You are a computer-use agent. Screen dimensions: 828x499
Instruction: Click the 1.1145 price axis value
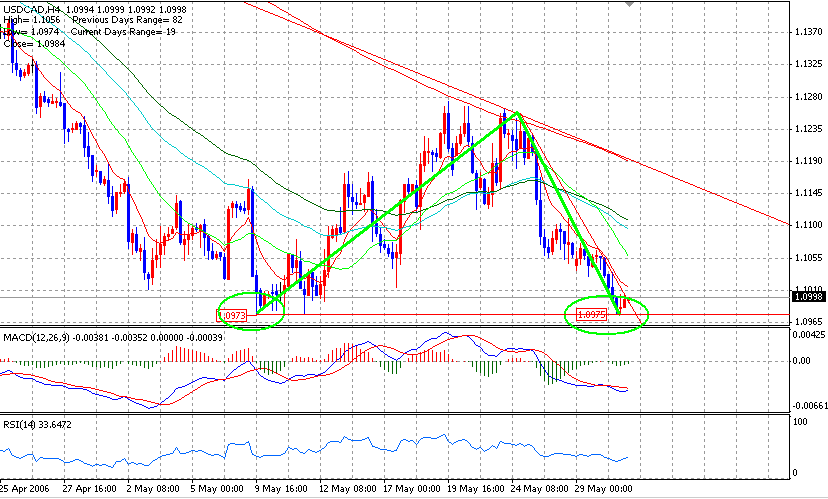coord(808,193)
